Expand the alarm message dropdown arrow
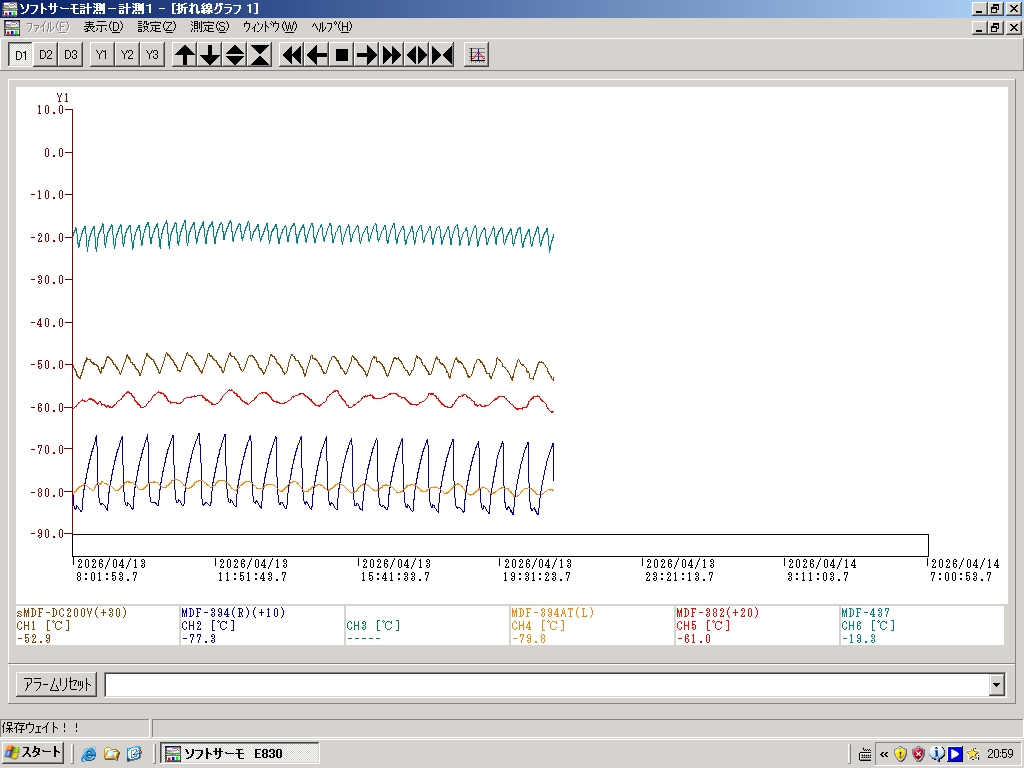Viewport: 1024px width, 768px height. (996, 685)
